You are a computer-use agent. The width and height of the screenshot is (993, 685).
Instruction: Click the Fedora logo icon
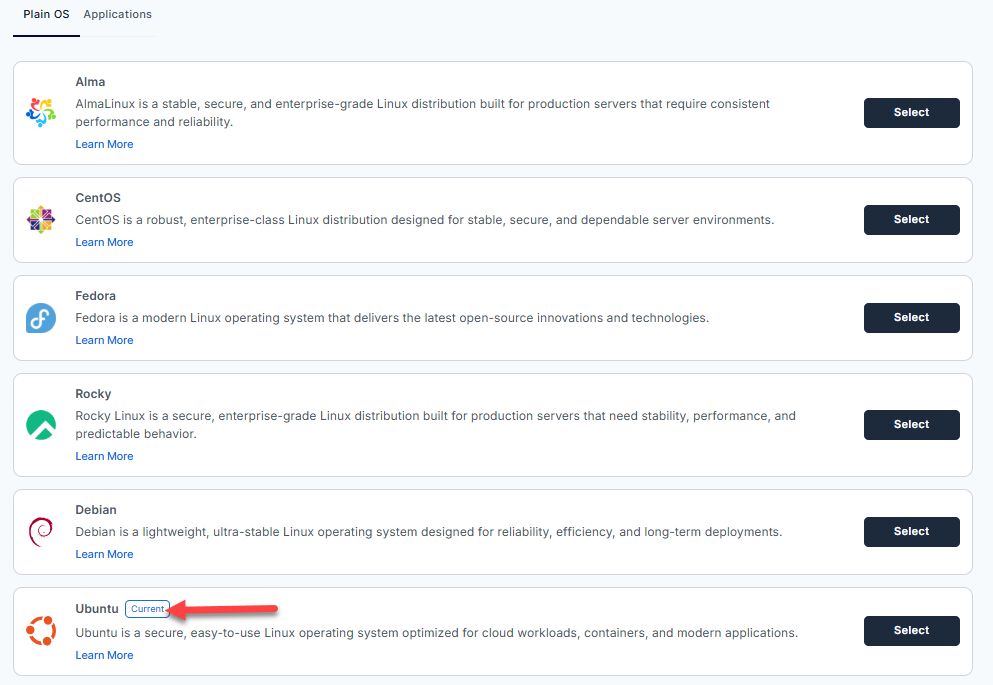[41, 318]
